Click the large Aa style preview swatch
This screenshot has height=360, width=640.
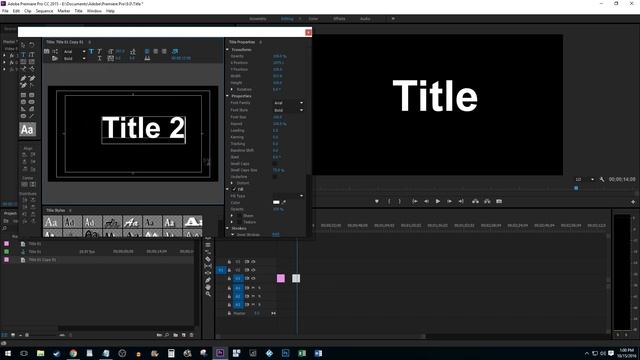point(27,130)
